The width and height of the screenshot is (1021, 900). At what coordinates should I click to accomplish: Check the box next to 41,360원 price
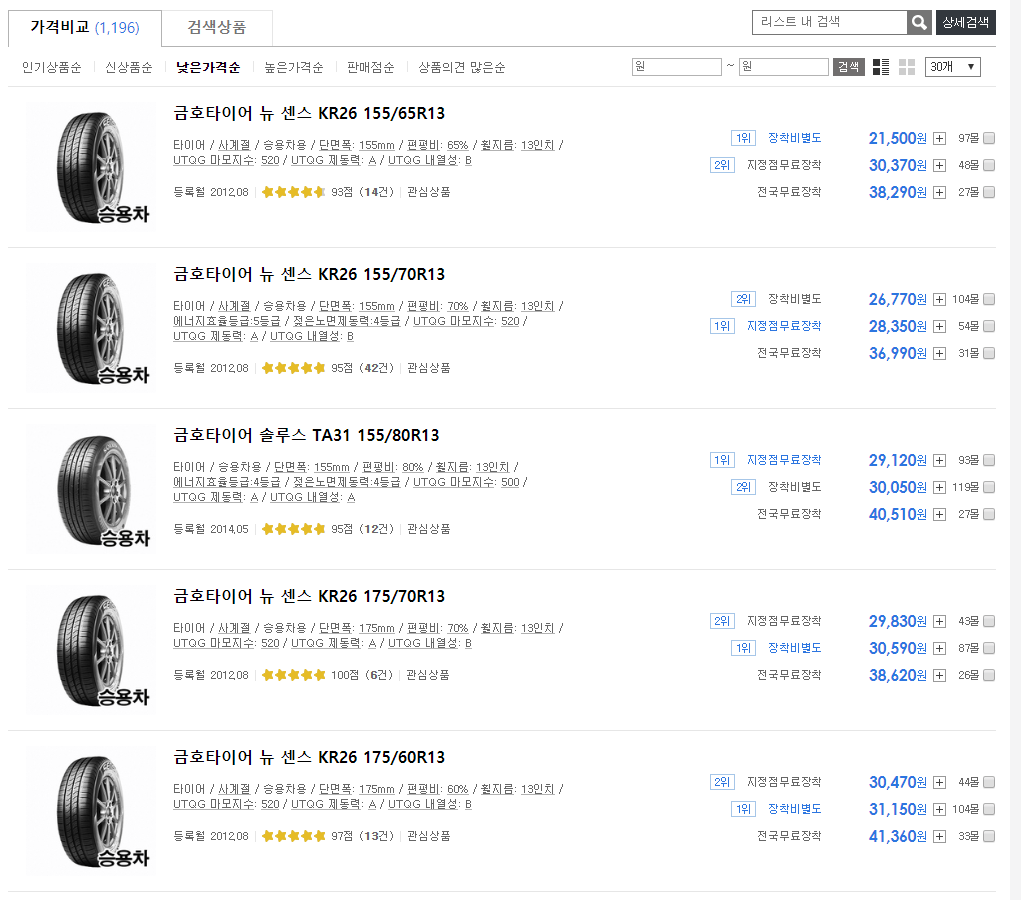pyautogui.click(x=989, y=836)
